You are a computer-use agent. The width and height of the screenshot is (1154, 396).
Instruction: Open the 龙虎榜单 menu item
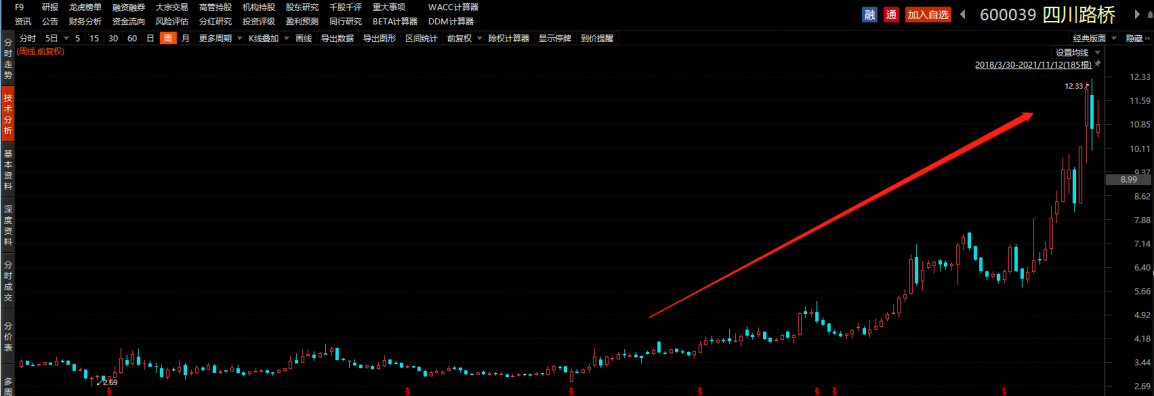point(85,7)
